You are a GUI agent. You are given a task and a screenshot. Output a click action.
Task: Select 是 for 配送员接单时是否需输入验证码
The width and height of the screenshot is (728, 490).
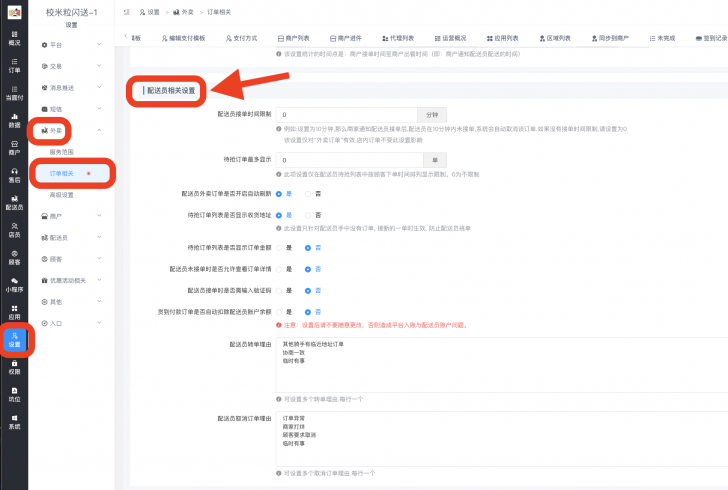coord(279,291)
